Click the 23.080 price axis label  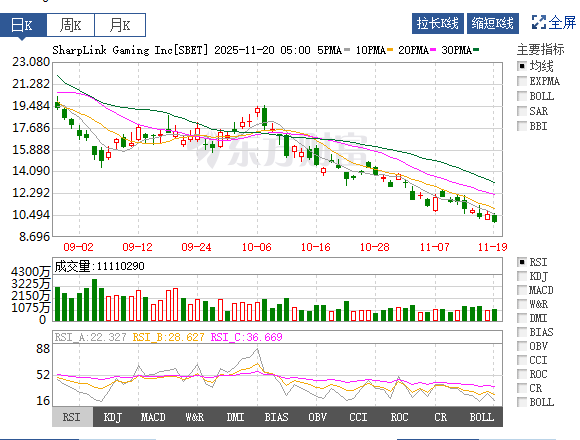31,62
